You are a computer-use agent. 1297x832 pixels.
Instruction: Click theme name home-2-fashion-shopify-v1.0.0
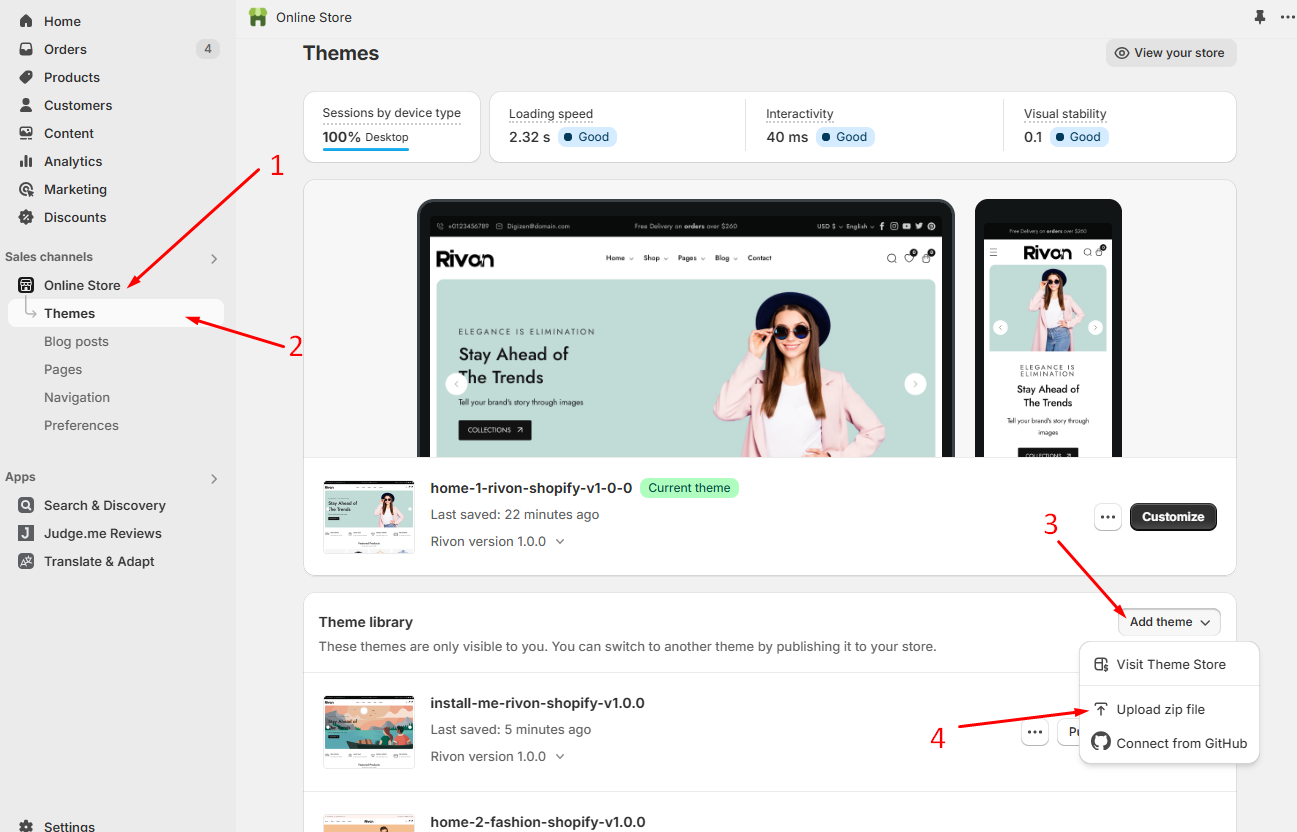538,822
